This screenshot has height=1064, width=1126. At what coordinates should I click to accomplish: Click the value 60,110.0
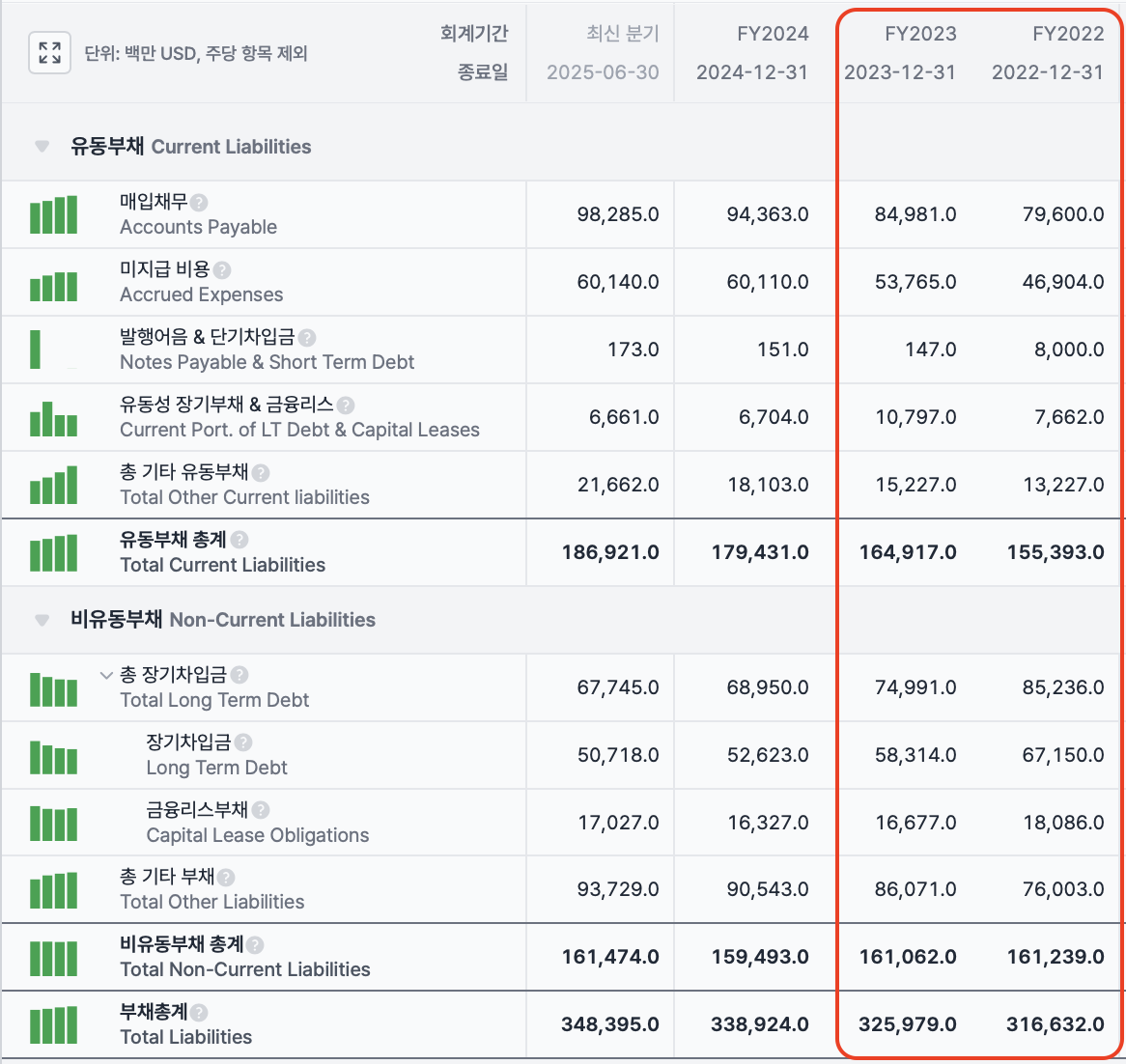point(768,282)
